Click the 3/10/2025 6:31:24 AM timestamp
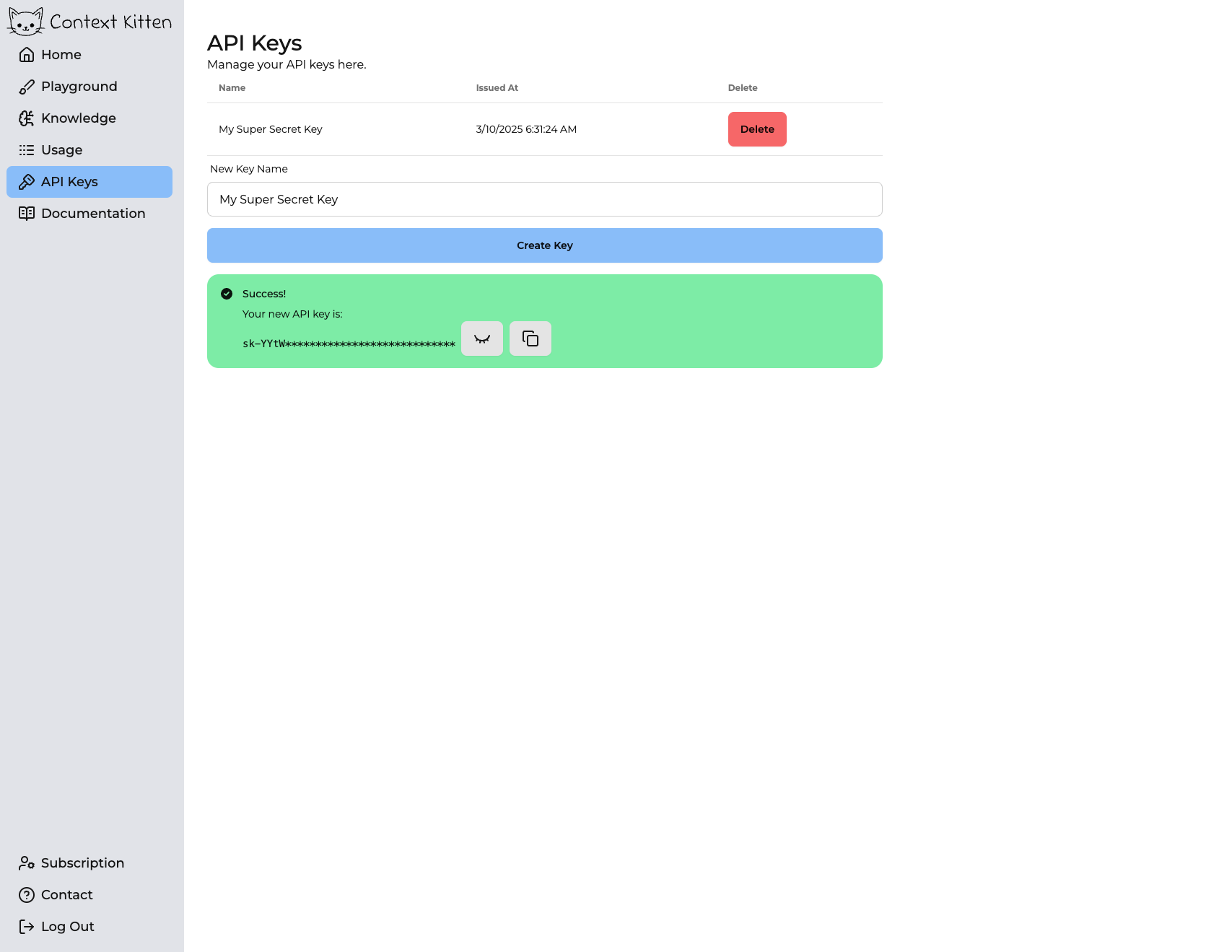The width and height of the screenshot is (1232, 952). click(526, 129)
